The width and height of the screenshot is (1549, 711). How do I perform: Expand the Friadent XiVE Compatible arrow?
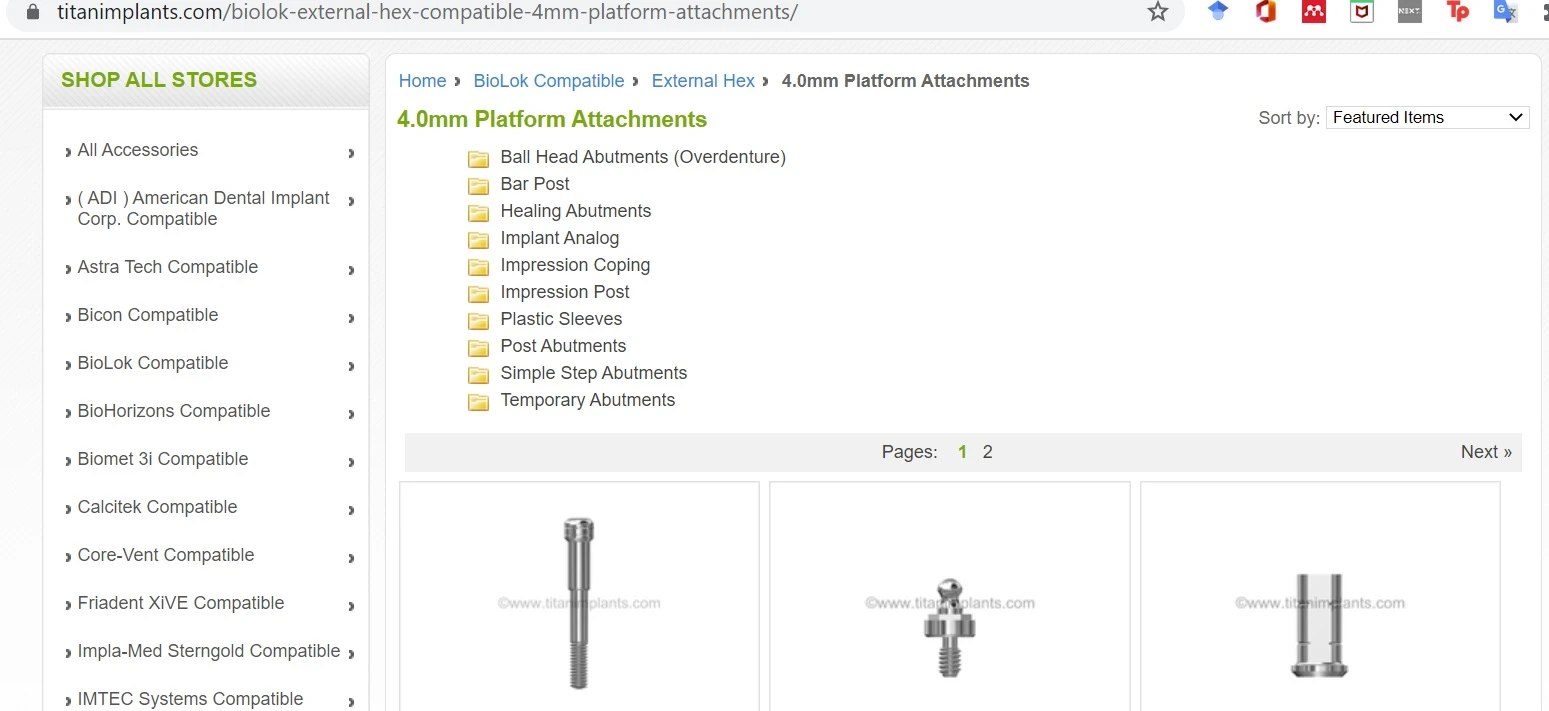pos(351,606)
